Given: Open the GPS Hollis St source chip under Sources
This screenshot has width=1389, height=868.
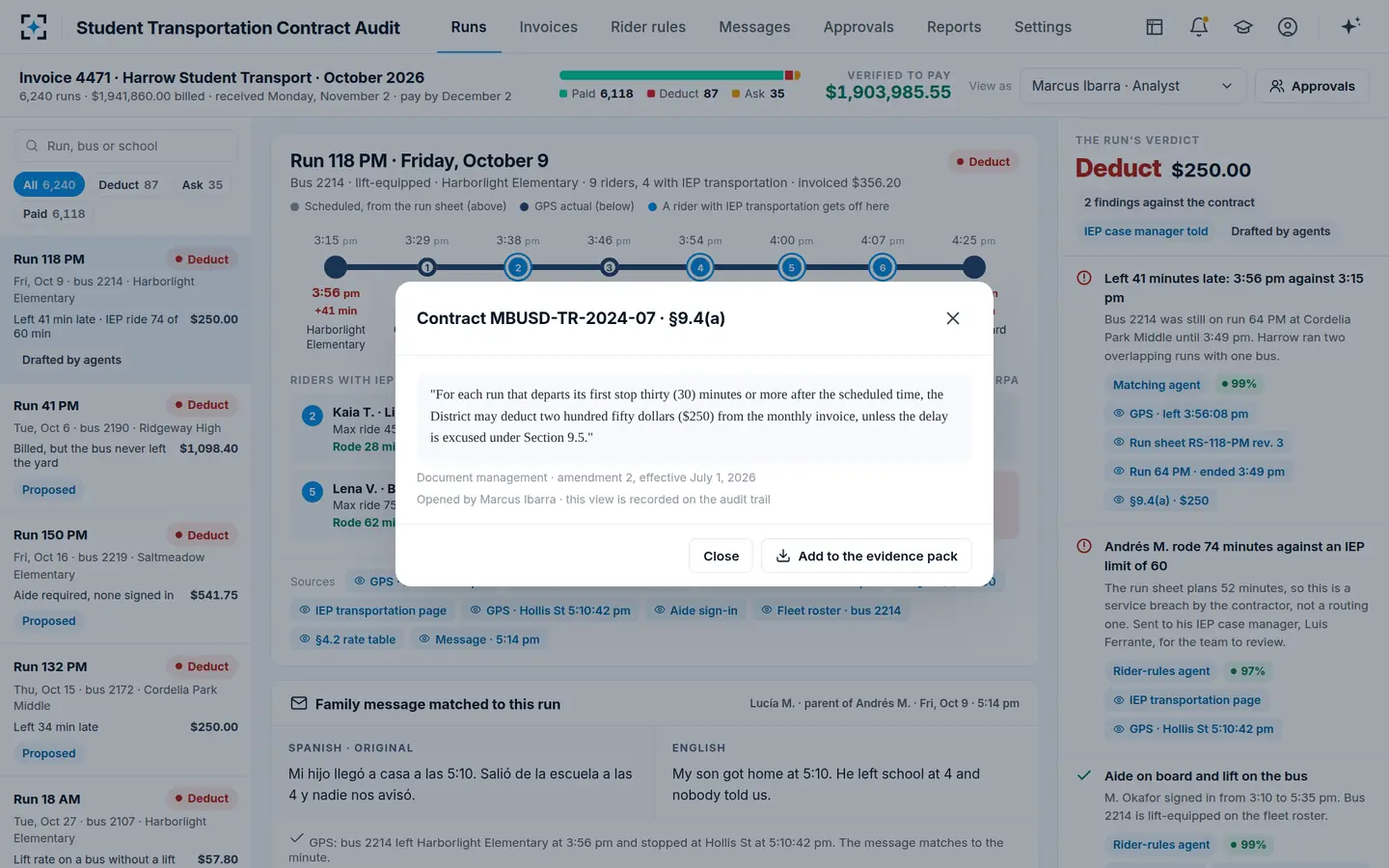Looking at the screenshot, I should click(549, 610).
